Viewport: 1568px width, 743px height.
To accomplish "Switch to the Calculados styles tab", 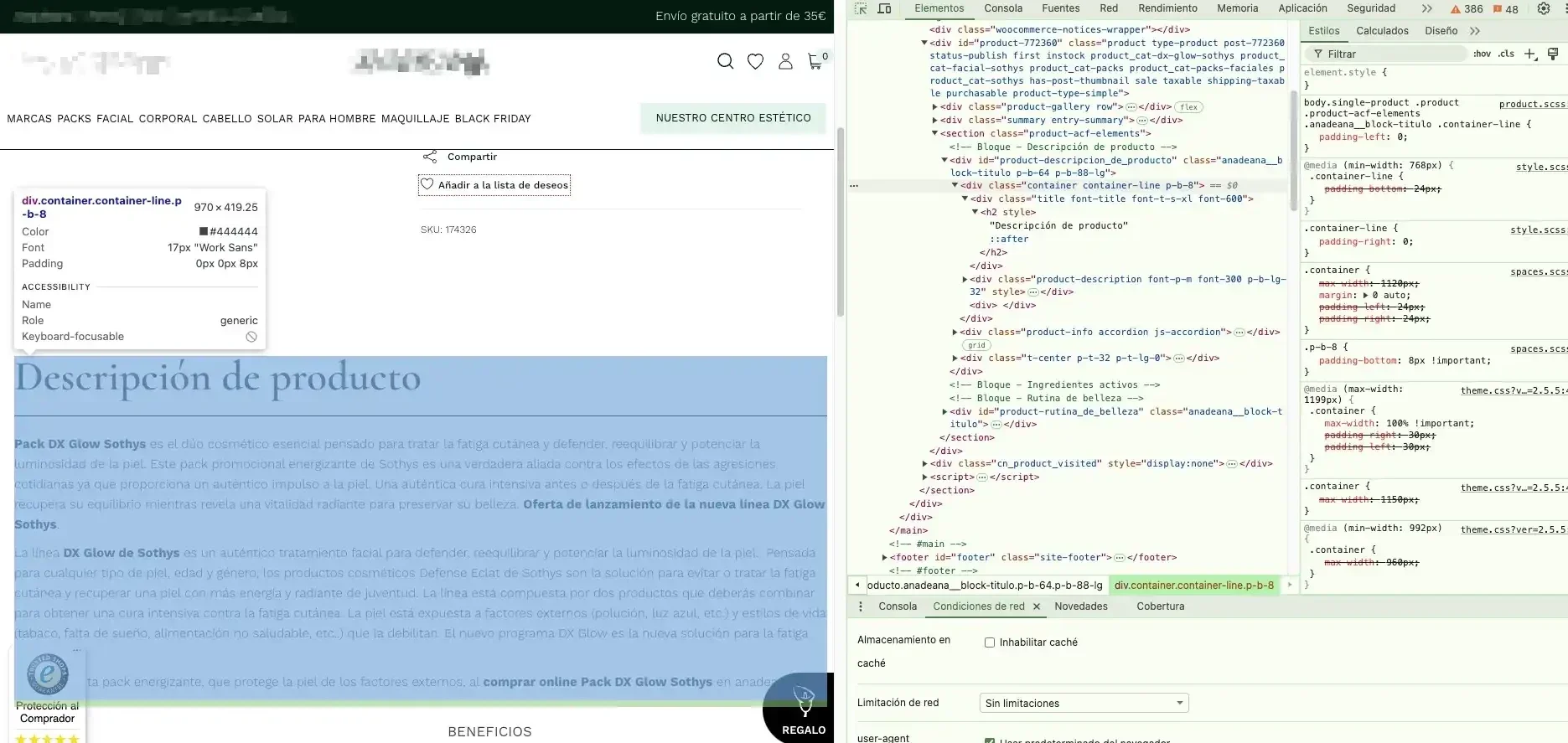I will click(x=1382, y=31).
